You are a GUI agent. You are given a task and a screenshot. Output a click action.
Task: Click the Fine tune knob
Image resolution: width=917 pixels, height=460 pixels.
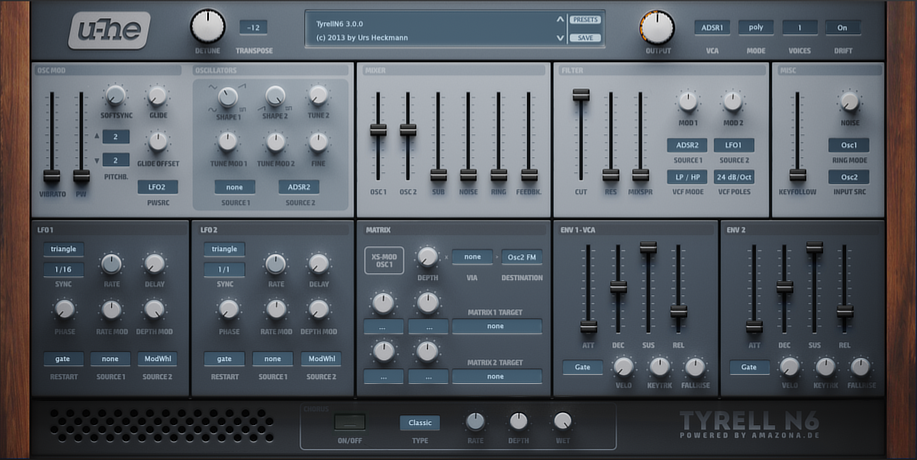[318, 141]
